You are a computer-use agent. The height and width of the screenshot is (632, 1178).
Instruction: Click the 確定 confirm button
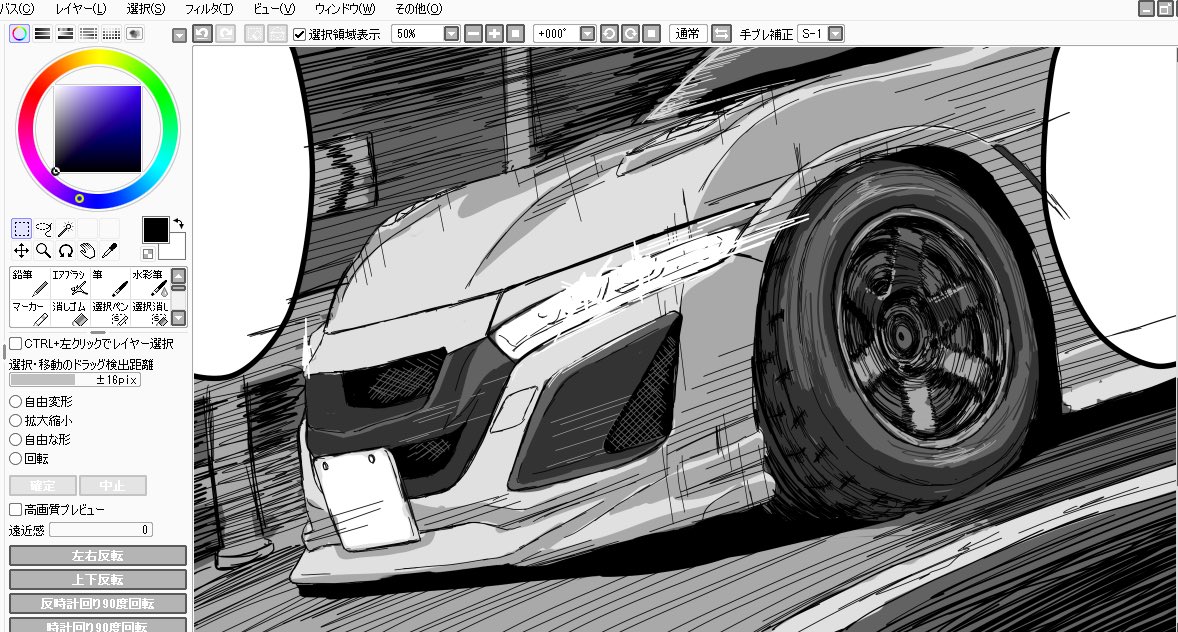(x=43, y=485)
